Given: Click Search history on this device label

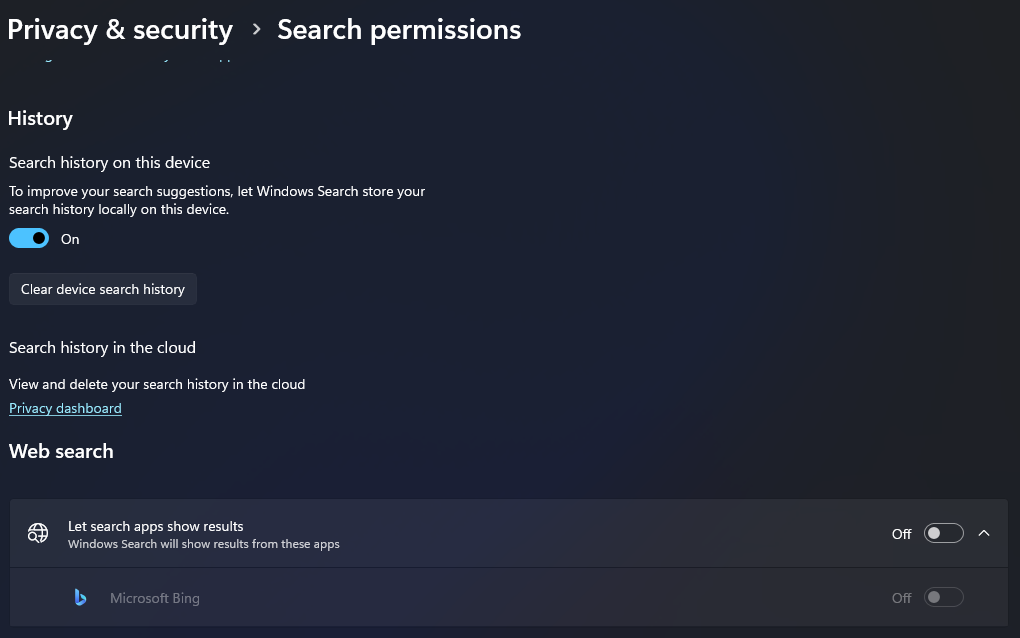Looking at the screenshot, I should (109, 162).
